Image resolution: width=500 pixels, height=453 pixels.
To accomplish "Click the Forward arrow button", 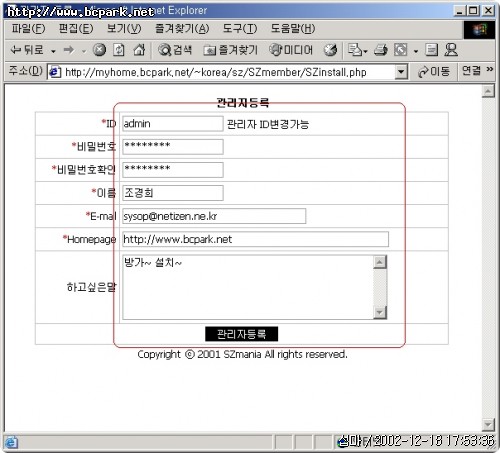I will (69, 50).
